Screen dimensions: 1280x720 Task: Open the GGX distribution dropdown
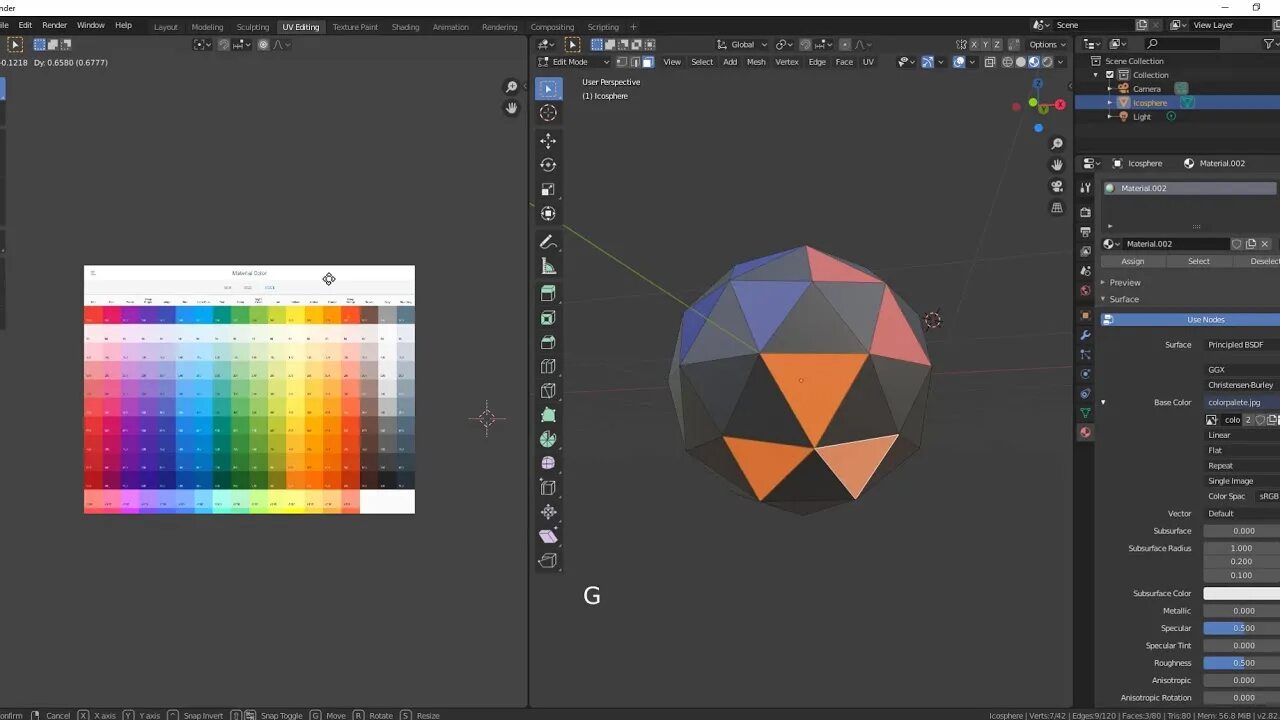pyautogui.click(x=1240, y=370)
